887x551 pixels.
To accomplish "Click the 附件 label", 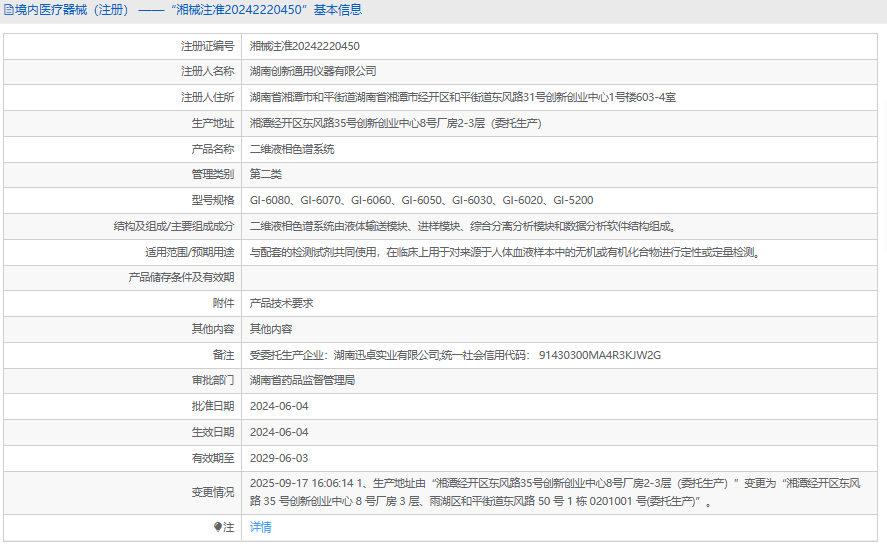I will coord(223,303).
